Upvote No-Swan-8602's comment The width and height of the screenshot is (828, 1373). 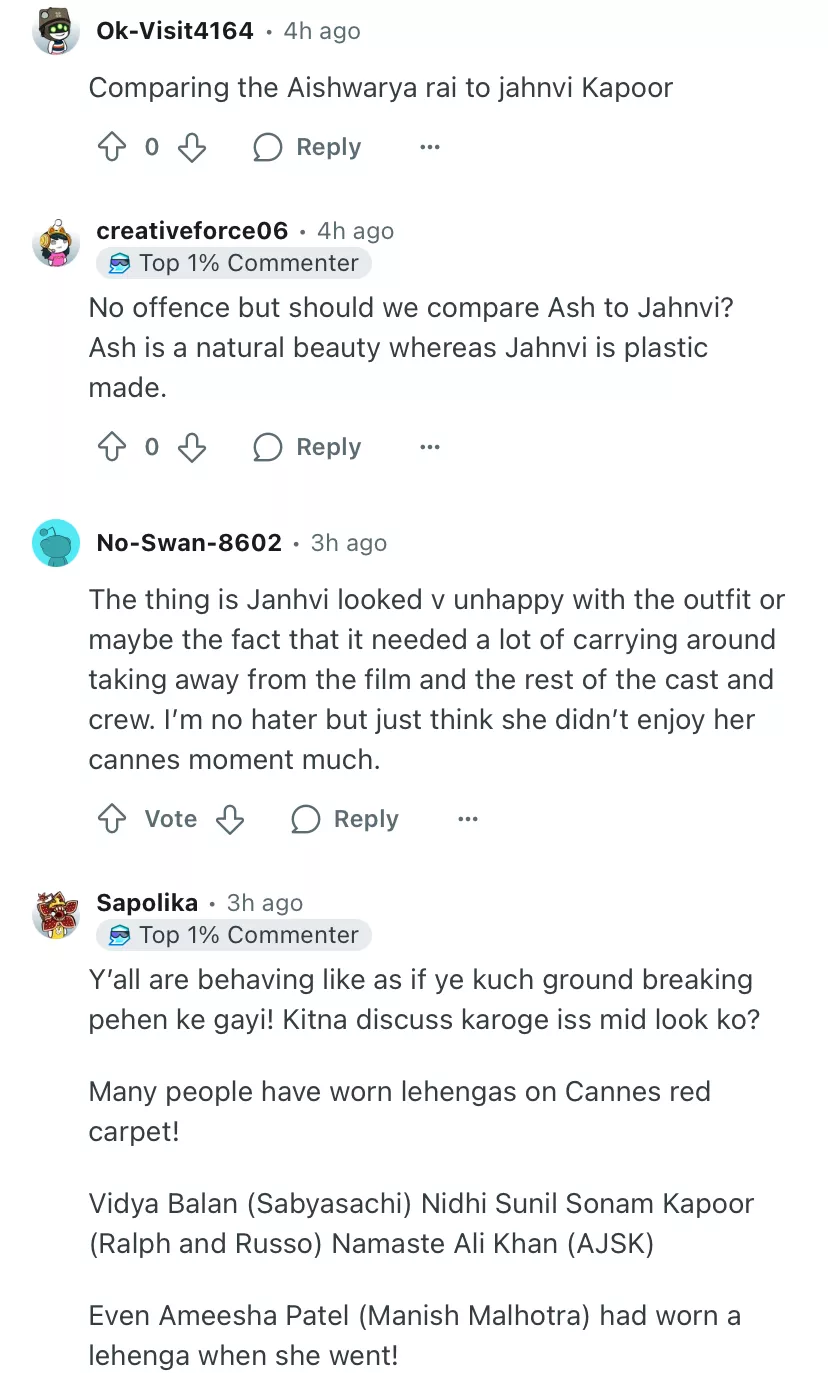click(x=111, y=820)
